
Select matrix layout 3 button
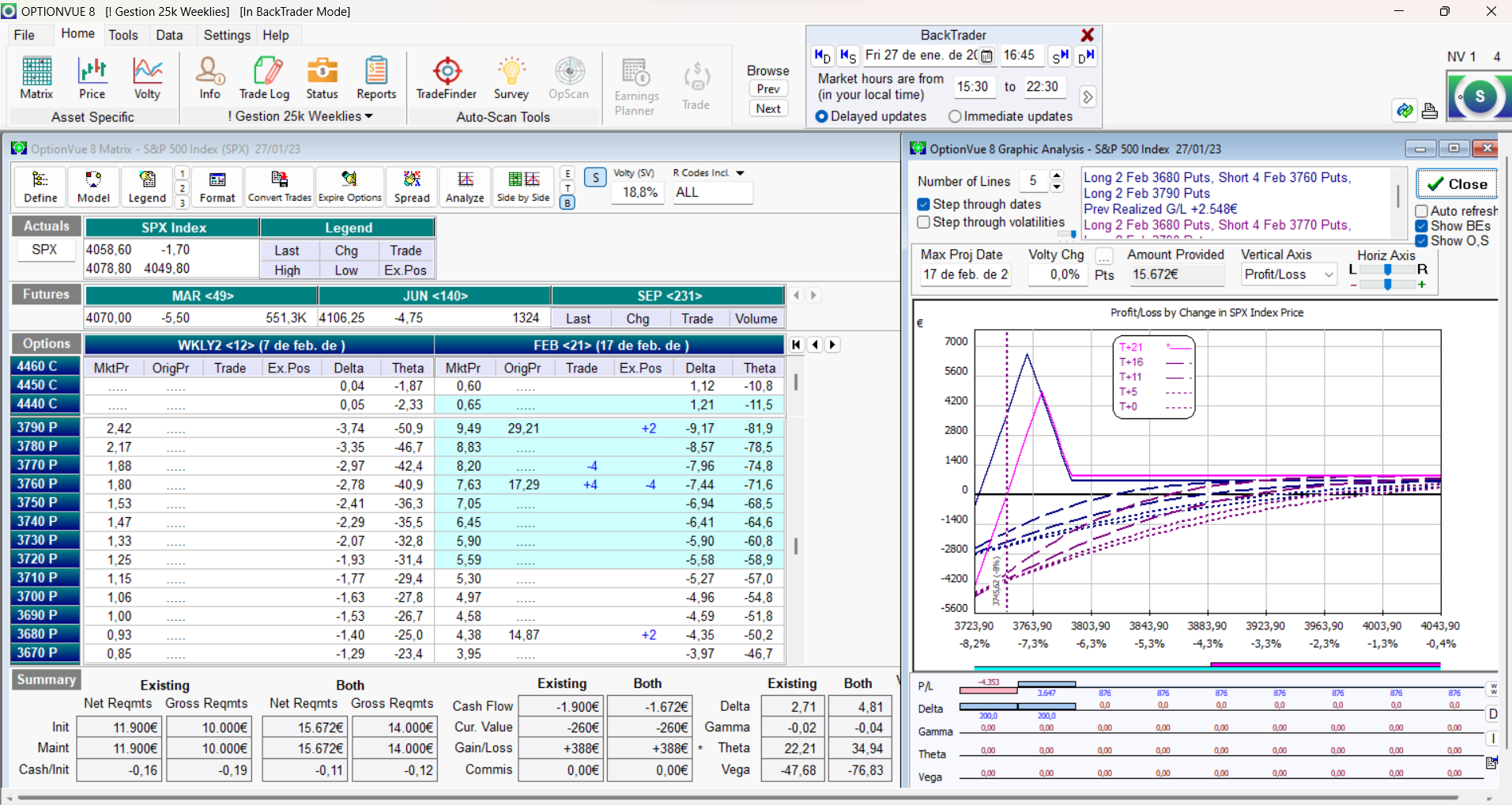182,203
